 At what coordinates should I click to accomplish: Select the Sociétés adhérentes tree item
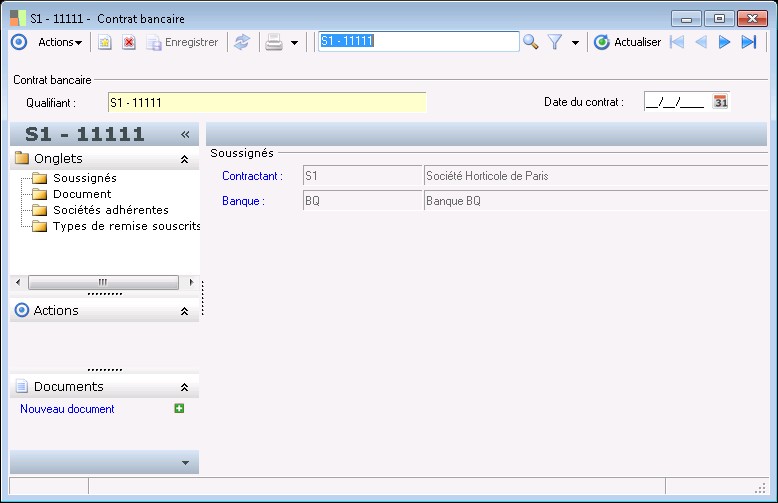(111, 210)
